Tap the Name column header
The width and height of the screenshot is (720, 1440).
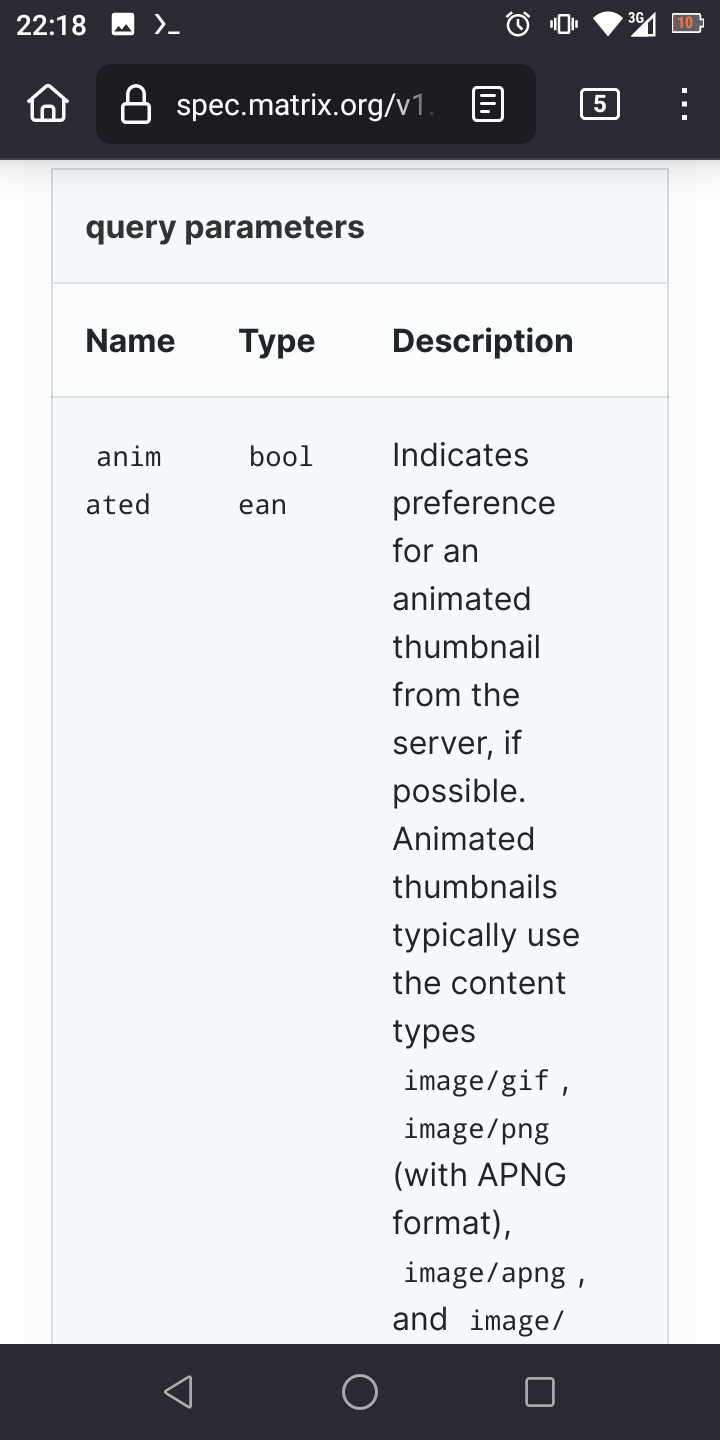[x=130, y=341]
